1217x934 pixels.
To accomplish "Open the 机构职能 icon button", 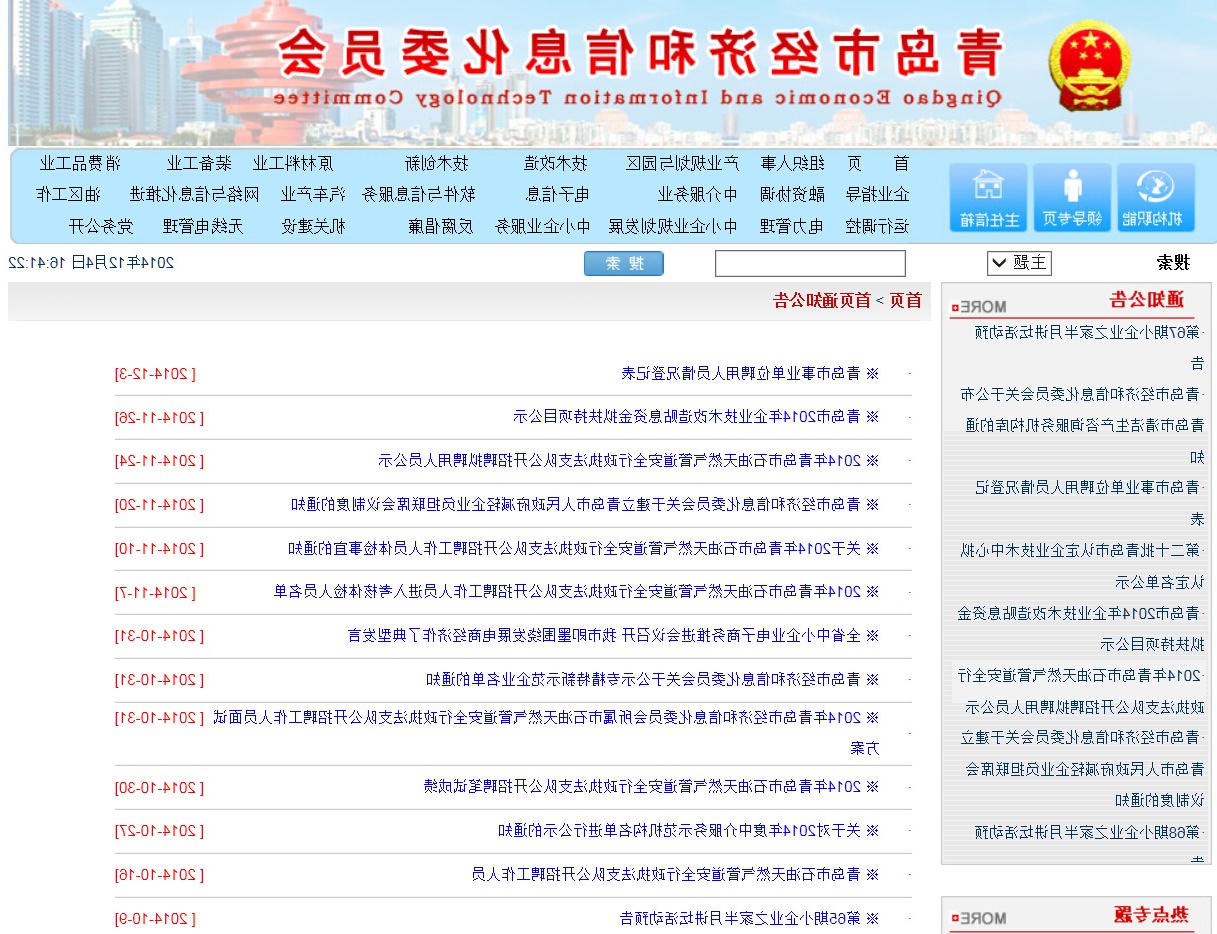I will [1156, 198].
